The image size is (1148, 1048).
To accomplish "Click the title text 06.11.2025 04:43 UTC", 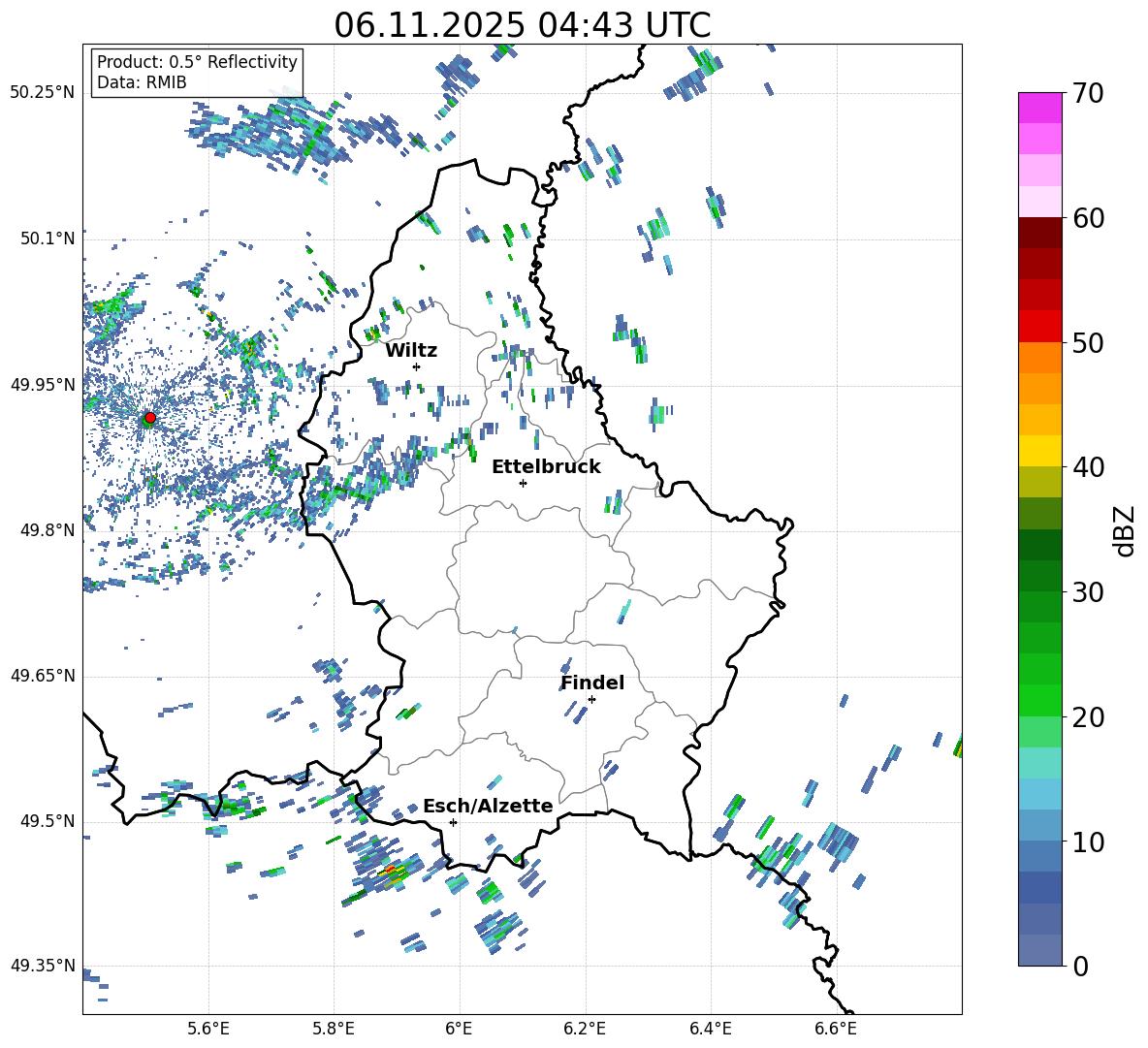I will (522, 25).
